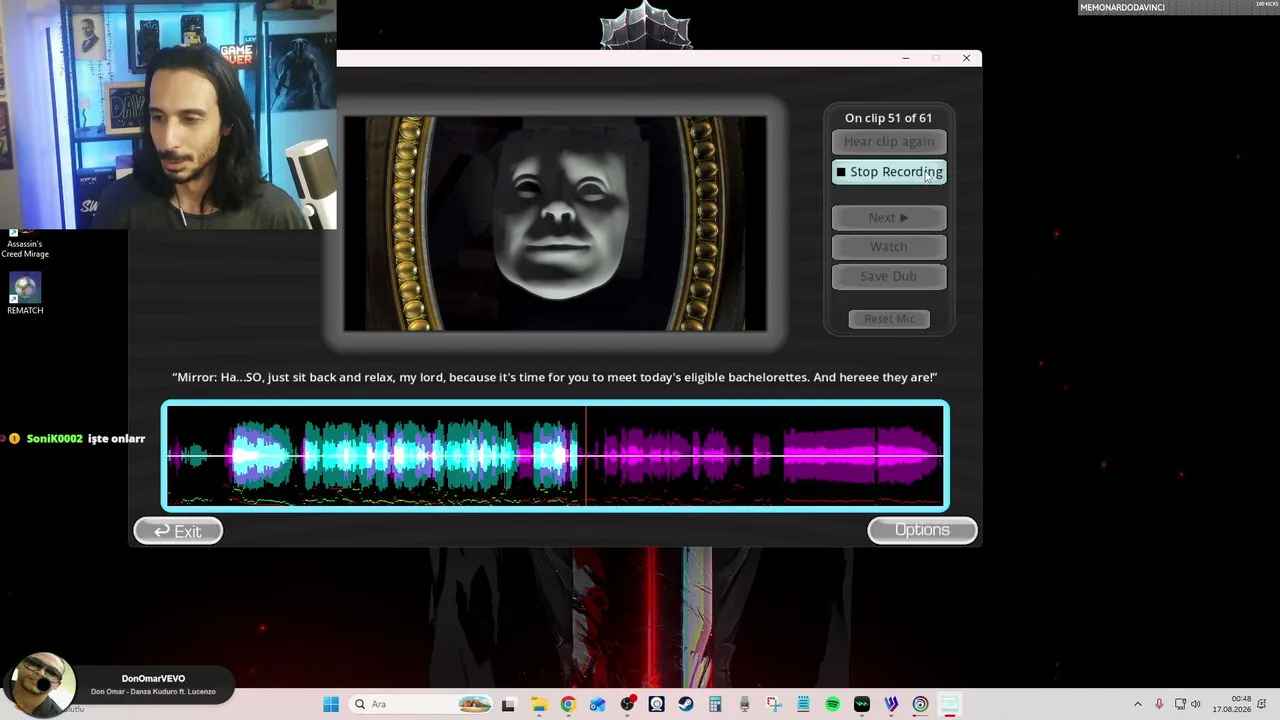The height and width of the screenshot is (720, 1280).
Task: Open Spotify from the taskbar
Action: 832,704
